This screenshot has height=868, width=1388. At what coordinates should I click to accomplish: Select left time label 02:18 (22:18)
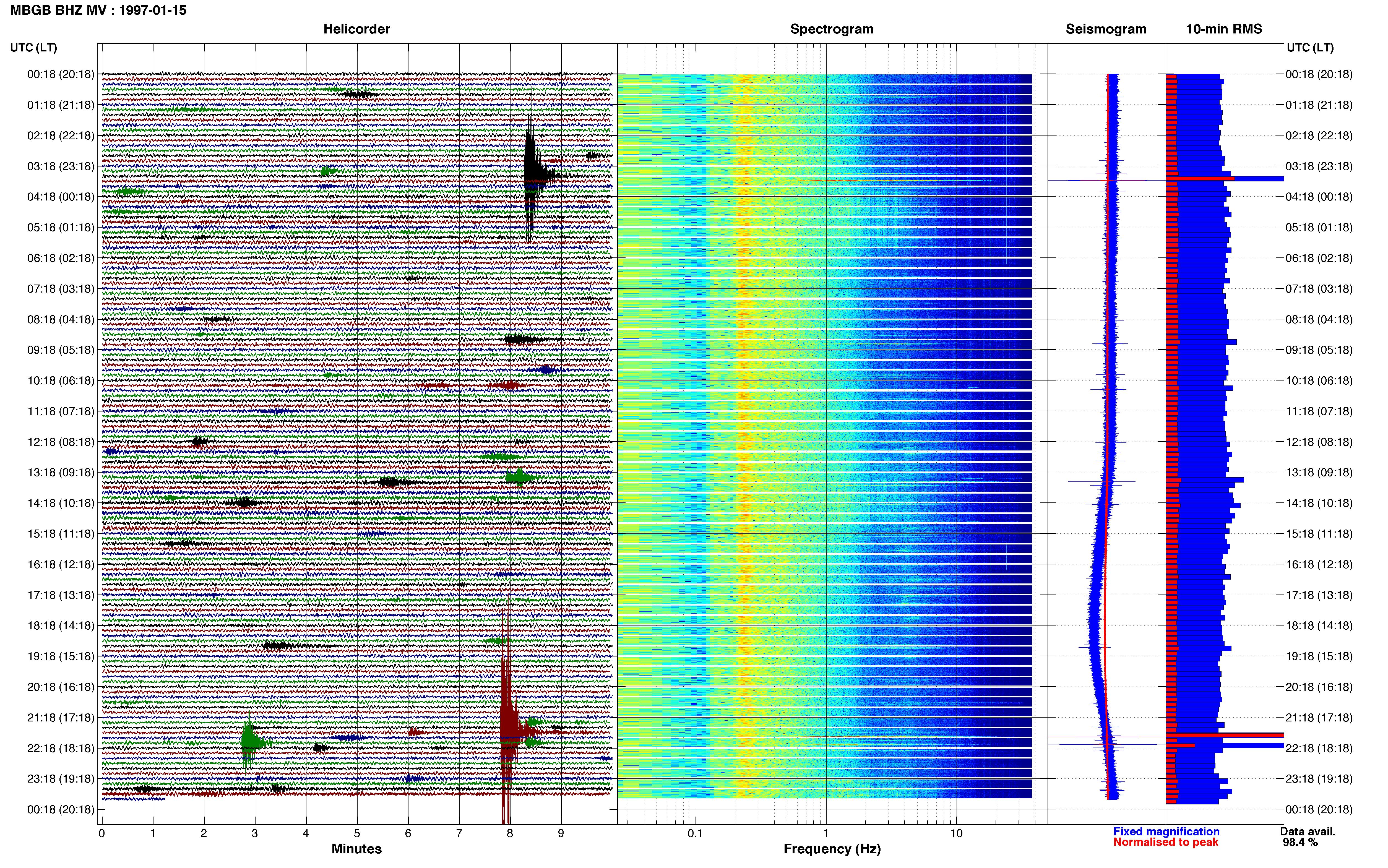point(61,135)
